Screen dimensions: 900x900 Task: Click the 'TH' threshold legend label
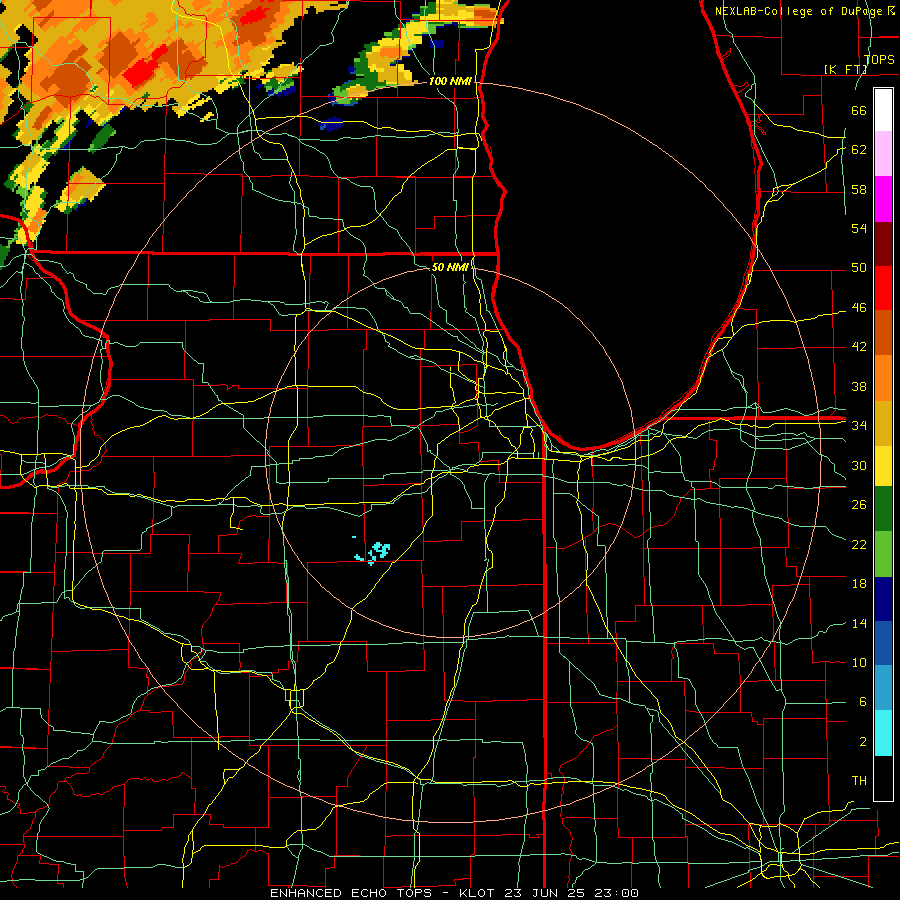click(859, 780)
